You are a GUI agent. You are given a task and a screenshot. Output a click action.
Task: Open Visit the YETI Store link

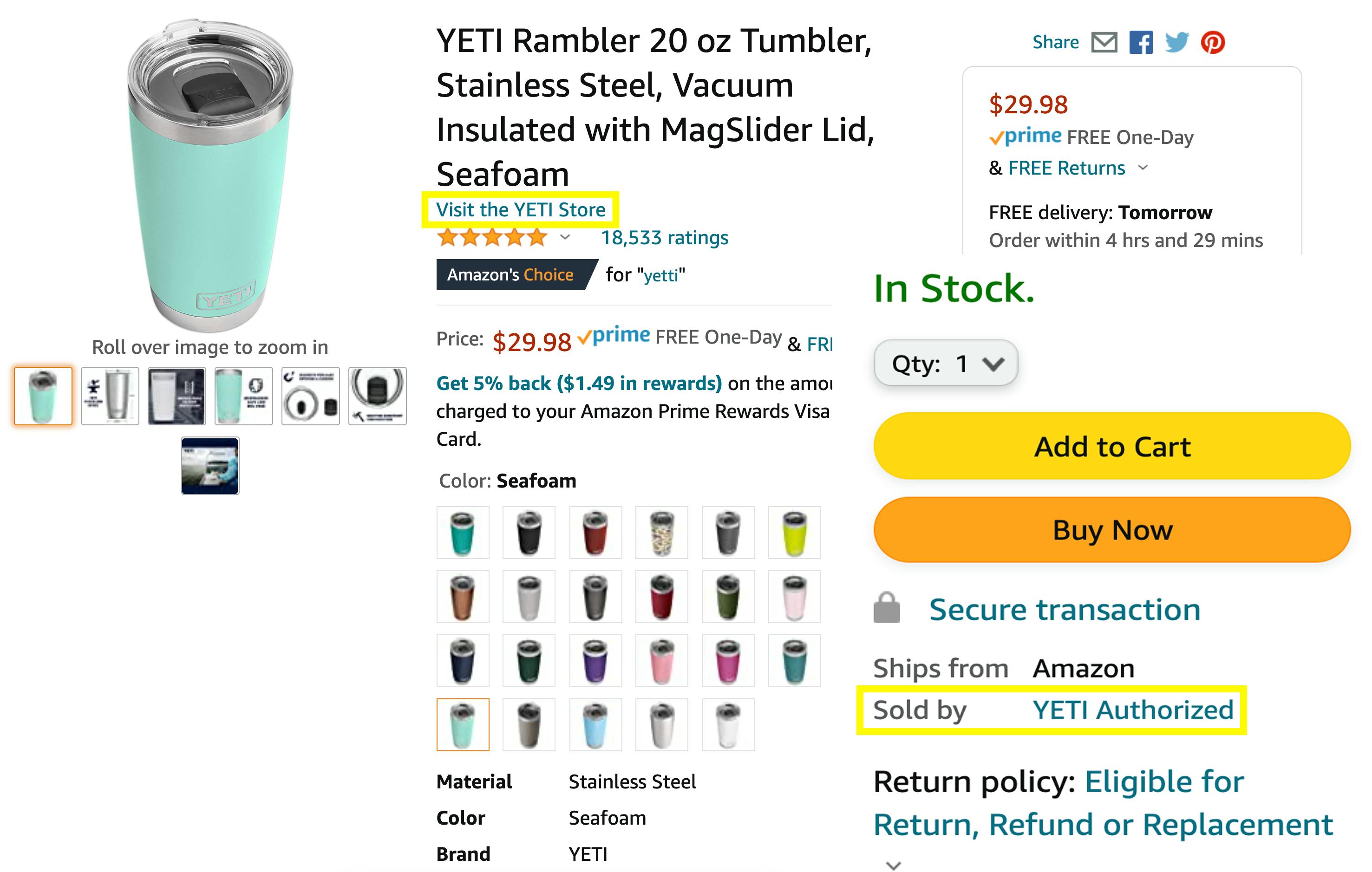tap(520, 209)
